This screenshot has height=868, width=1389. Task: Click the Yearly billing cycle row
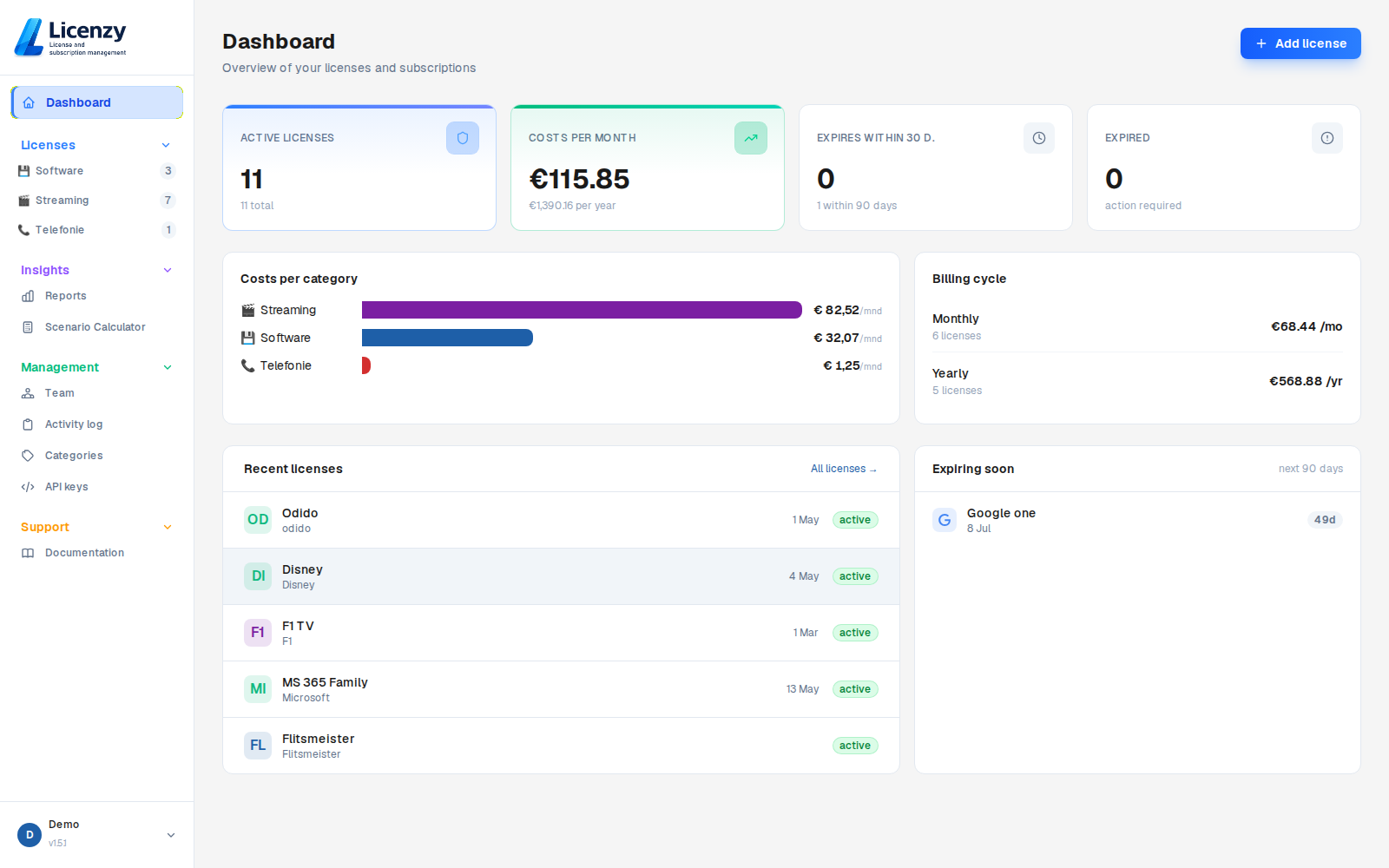[x=1137, y=381]
